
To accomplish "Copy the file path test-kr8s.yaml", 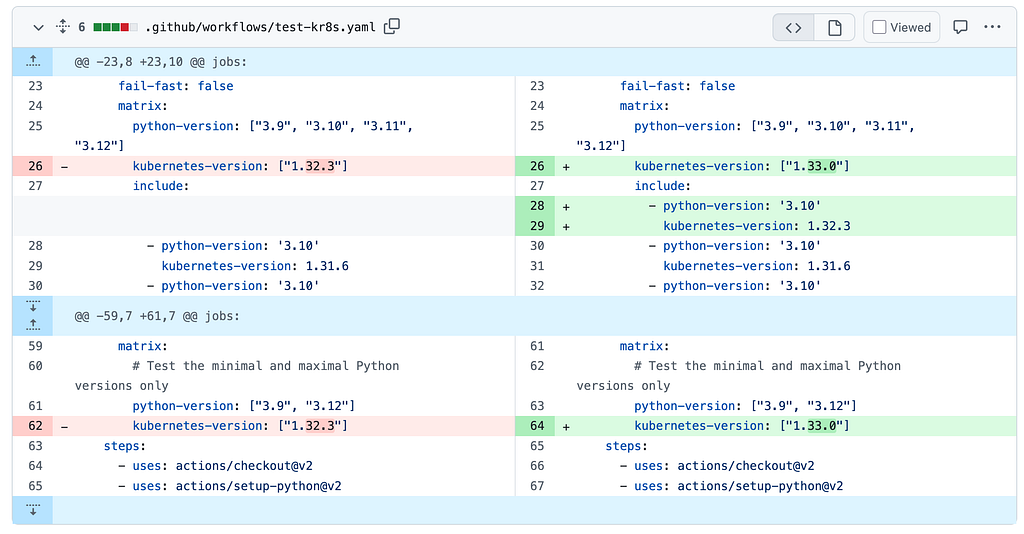I will point(392,27).
